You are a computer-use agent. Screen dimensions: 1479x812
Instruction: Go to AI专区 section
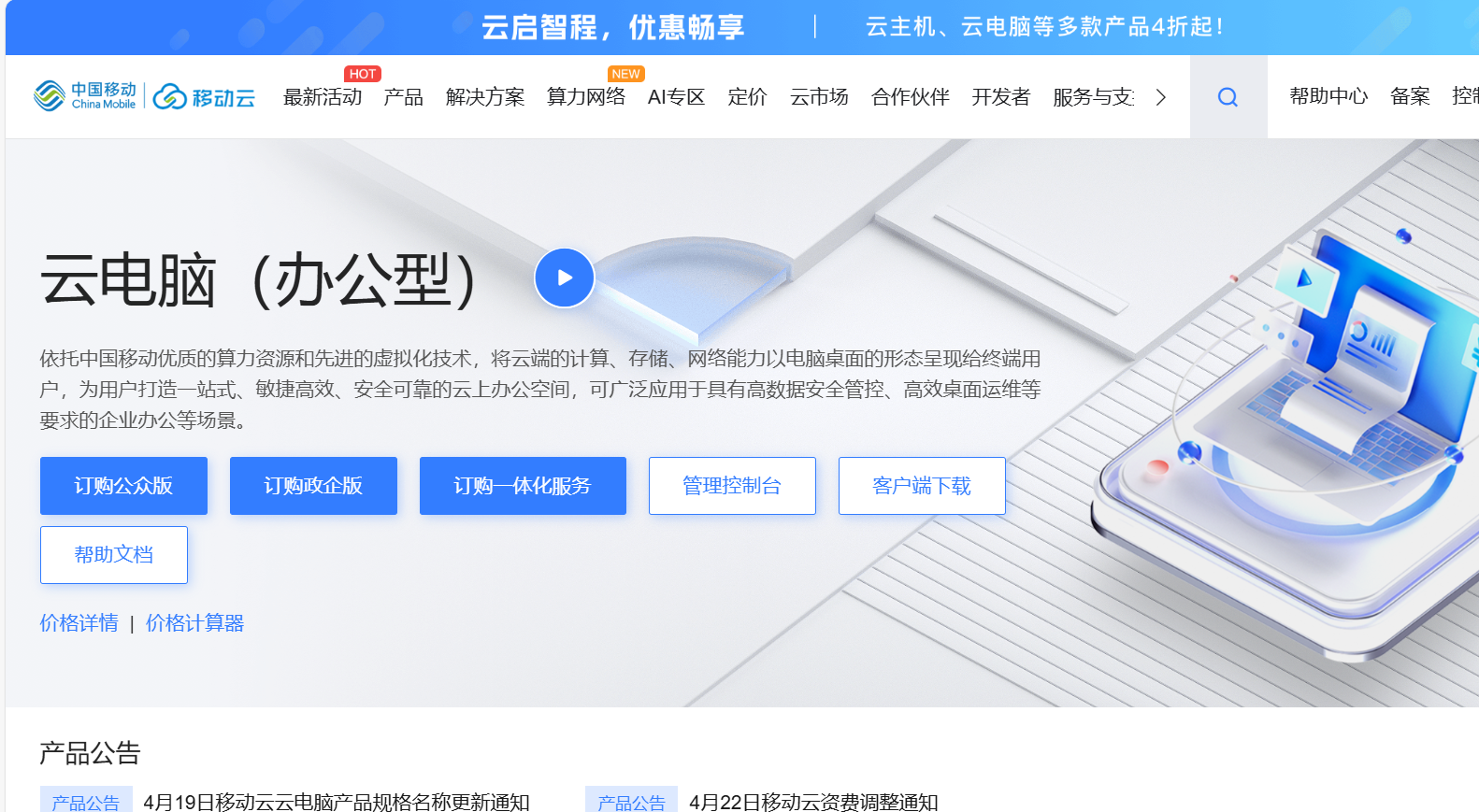676,97
